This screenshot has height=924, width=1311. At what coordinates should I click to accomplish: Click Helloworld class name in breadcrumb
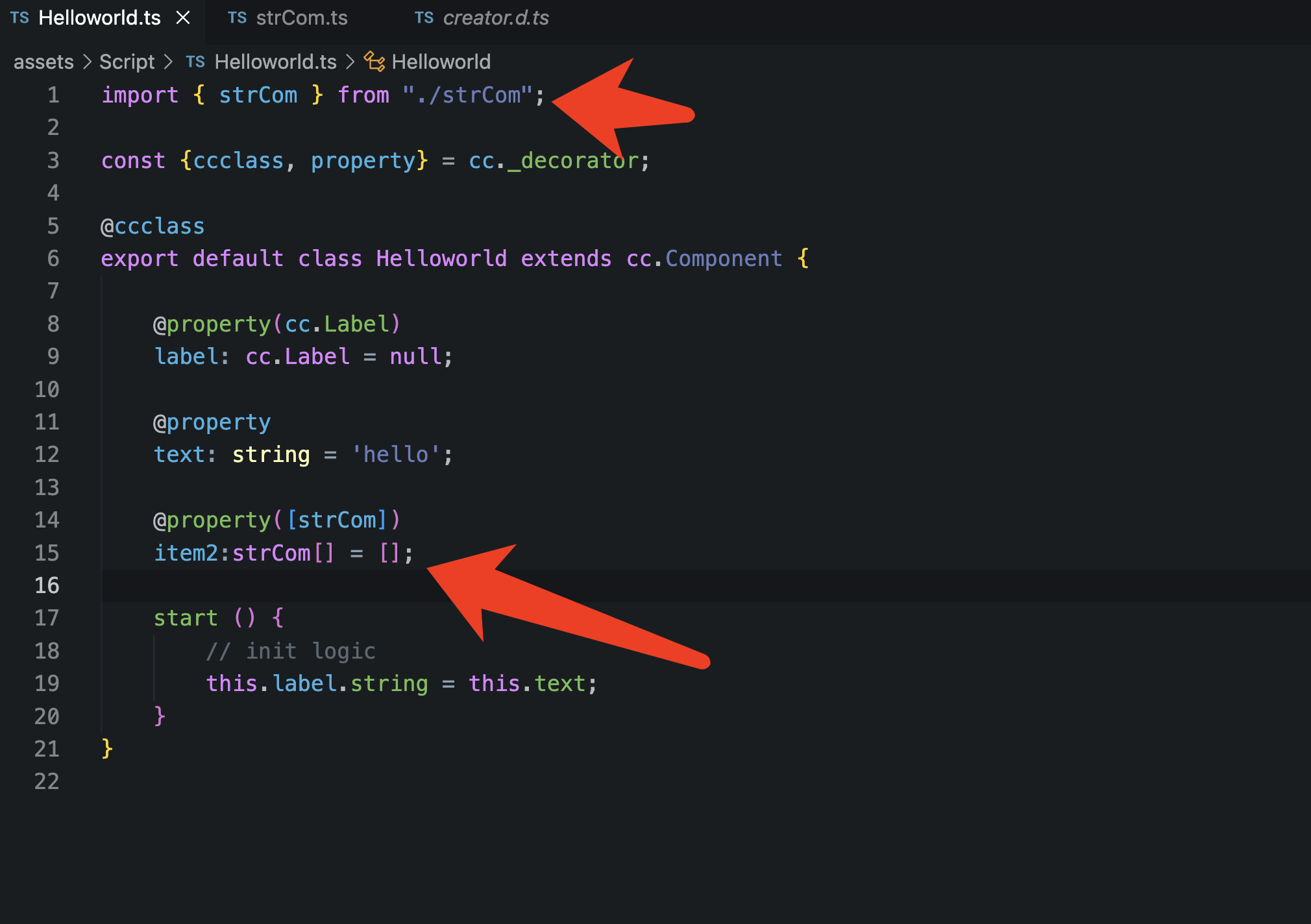click(x=441, y=62)
